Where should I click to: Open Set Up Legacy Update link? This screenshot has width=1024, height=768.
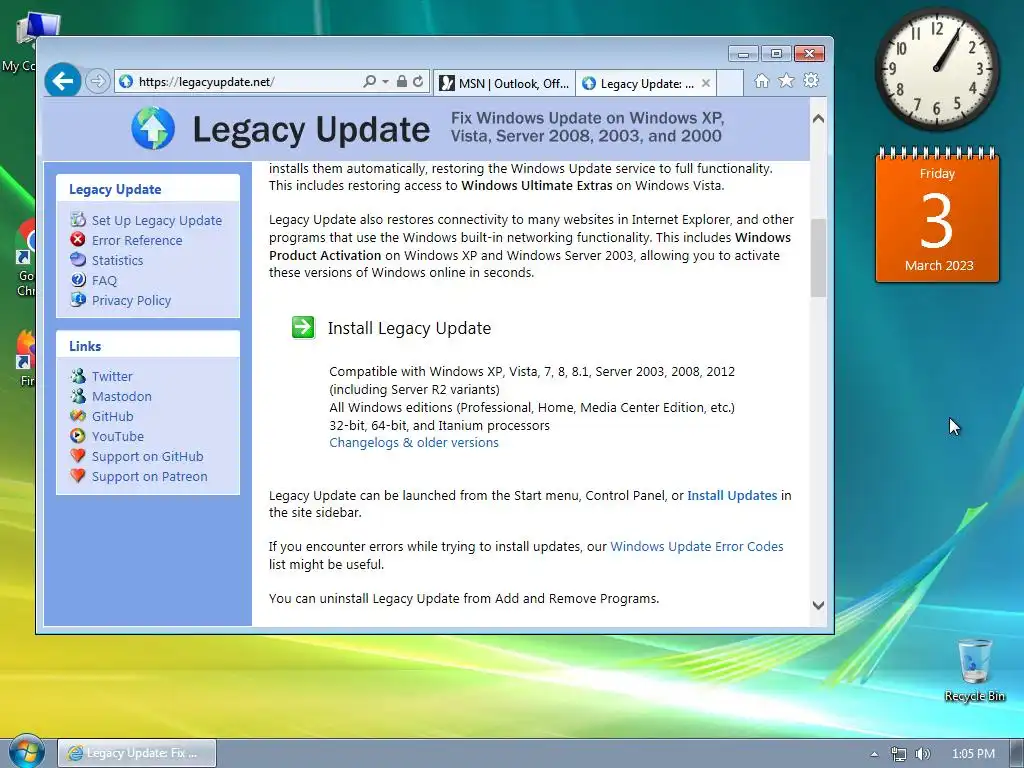coord(157,221)
